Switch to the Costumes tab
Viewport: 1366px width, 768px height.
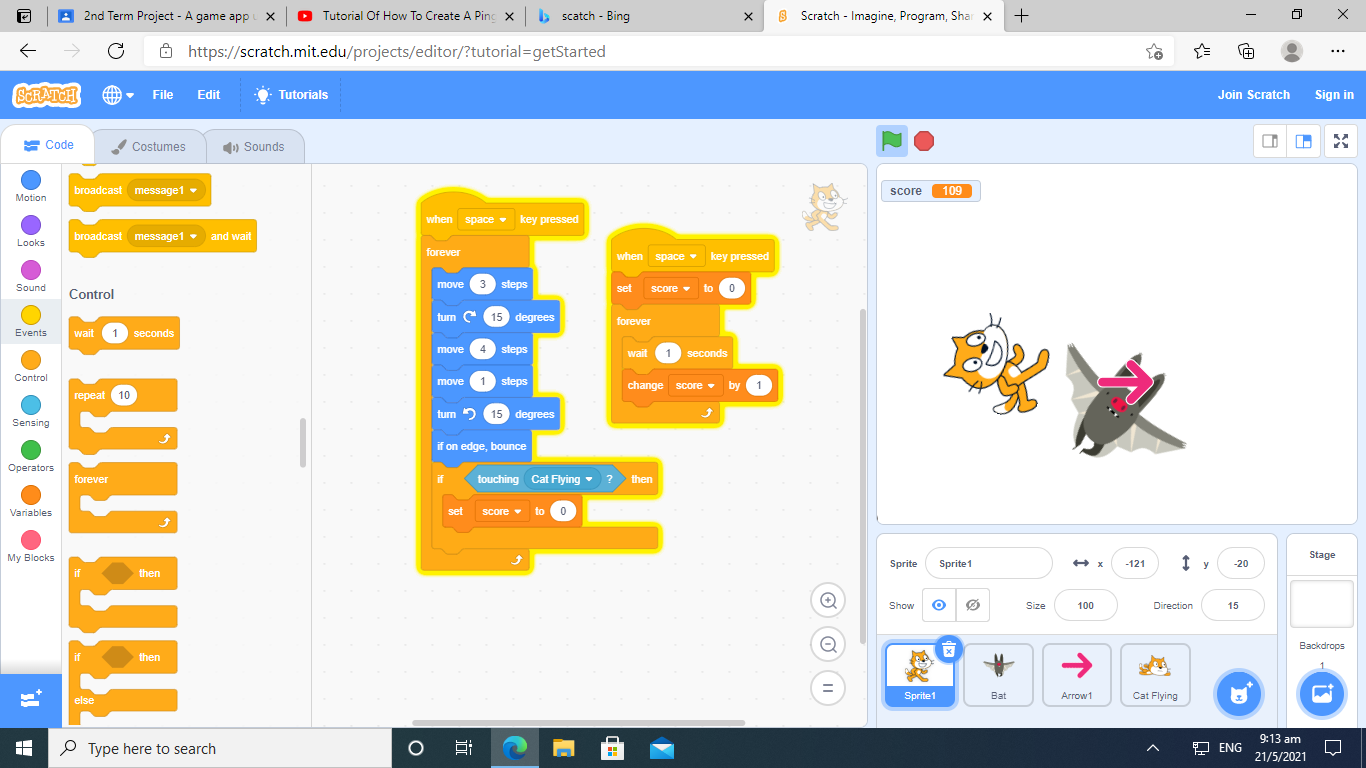click(148, 146)
